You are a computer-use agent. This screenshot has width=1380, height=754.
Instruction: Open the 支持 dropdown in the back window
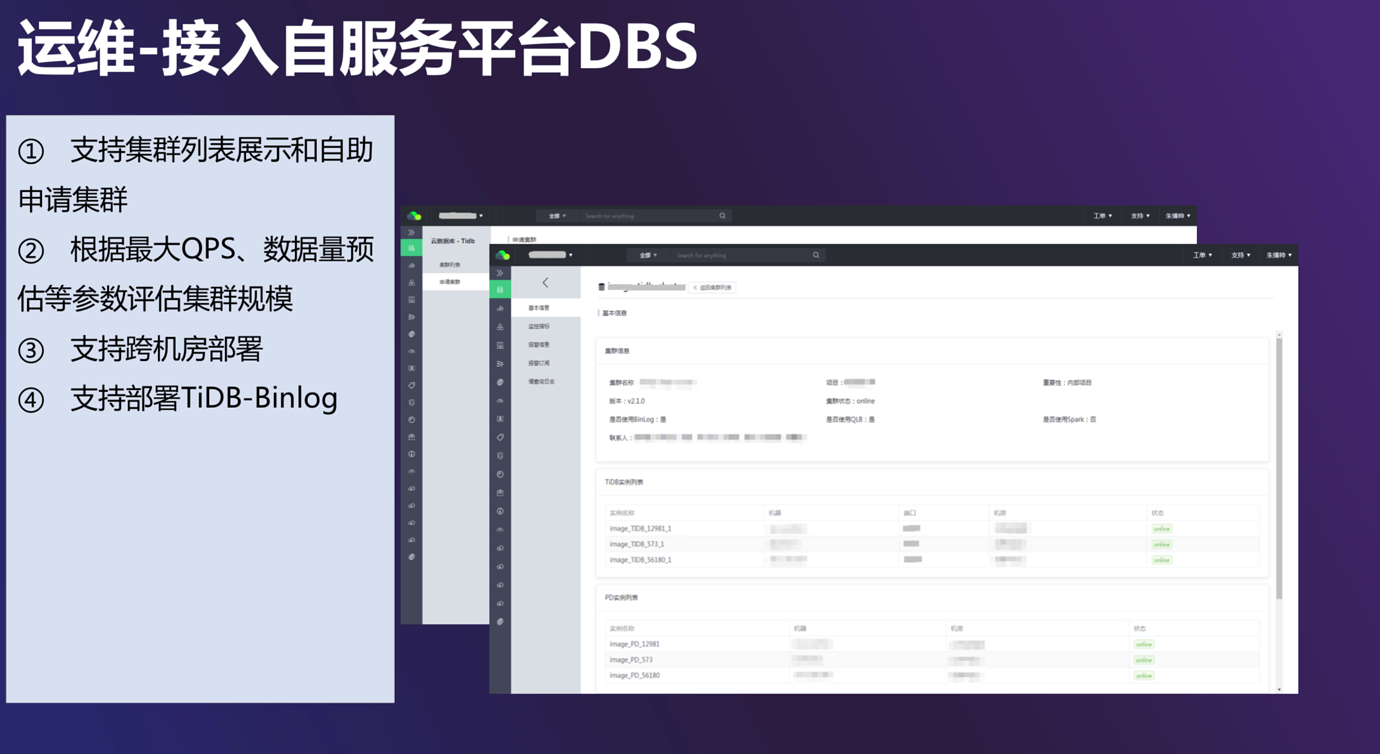(x=1140, y=216)
